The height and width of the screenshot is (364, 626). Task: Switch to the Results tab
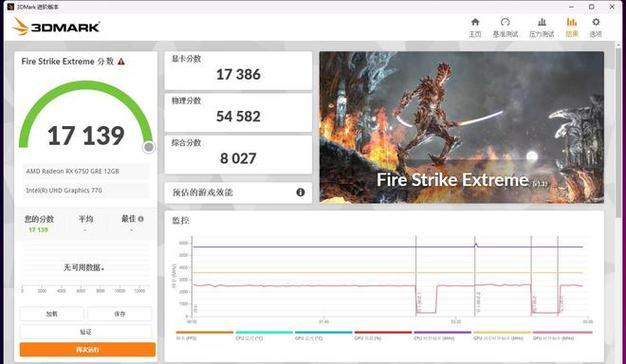tap(572, 27)
